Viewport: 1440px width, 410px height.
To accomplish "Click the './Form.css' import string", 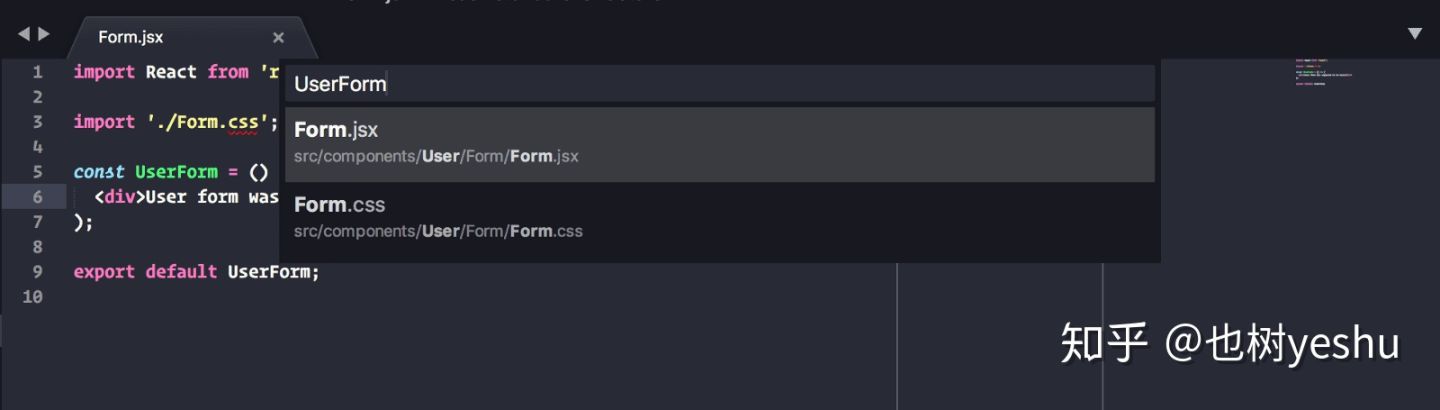I will (x=207, y=122).
